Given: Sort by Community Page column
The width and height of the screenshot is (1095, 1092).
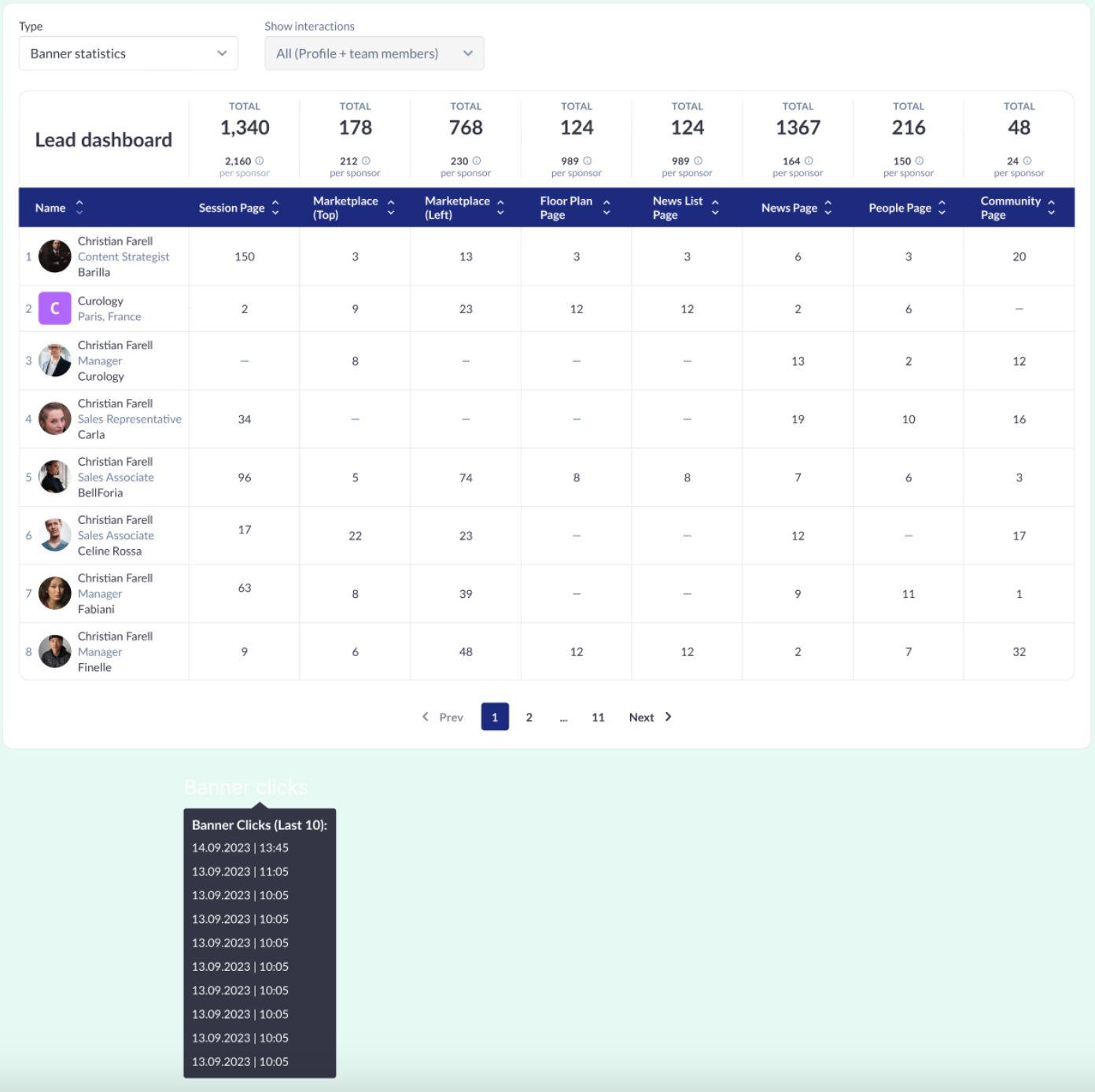Looking at the screenshot, I should [1051, 208].
